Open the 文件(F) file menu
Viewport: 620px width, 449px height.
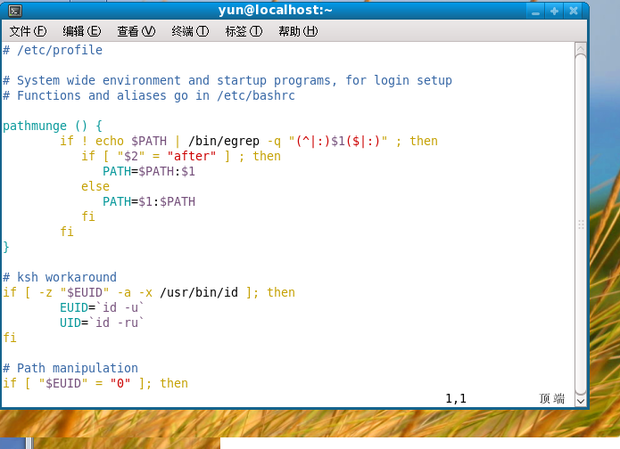click(28, 31)
